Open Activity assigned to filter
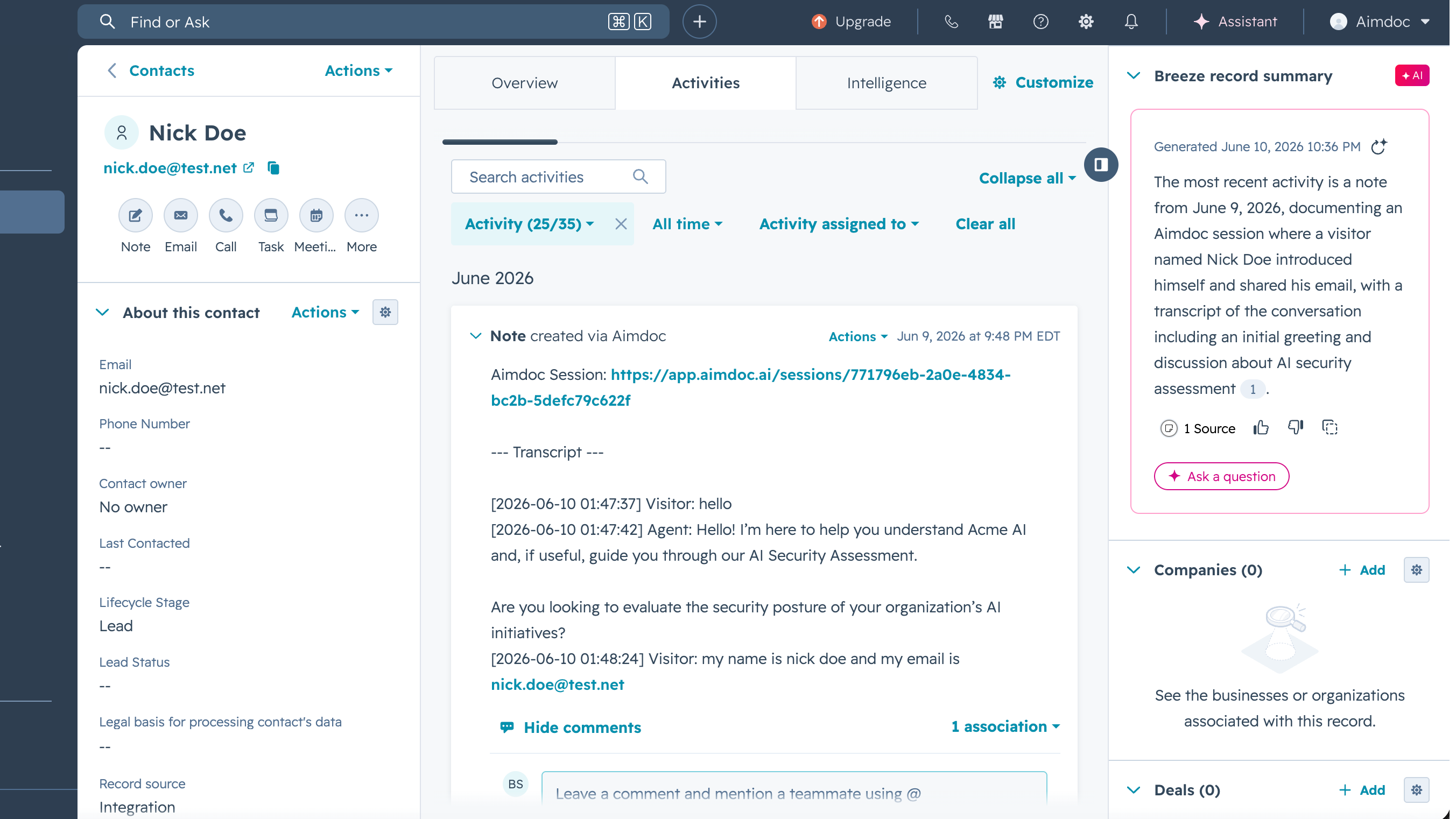Image resolution: width=1456 pixels, height=819 pixels. click(839, 224)
